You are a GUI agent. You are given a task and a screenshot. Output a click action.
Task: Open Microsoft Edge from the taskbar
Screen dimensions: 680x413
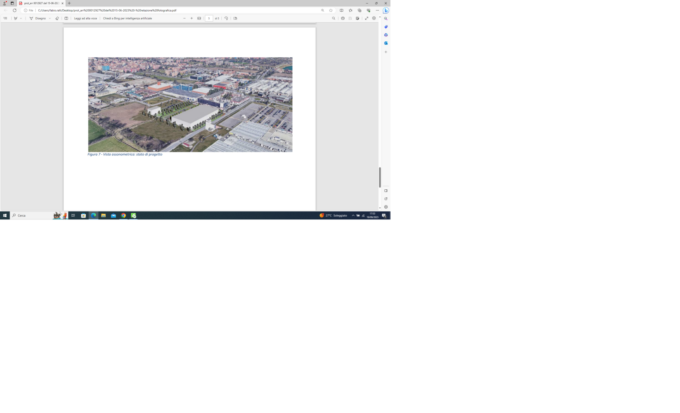(x=93, y=215)
